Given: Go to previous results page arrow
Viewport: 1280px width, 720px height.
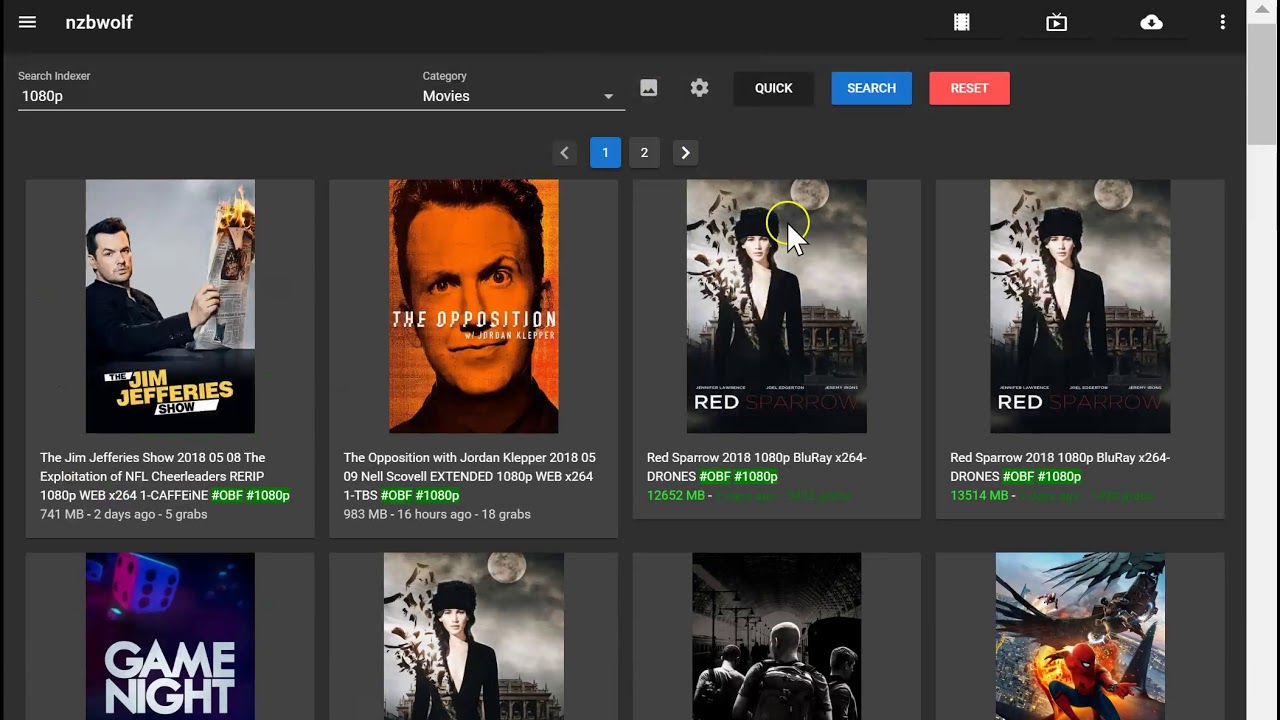Looking at the screenshot, I should (564, 153).
